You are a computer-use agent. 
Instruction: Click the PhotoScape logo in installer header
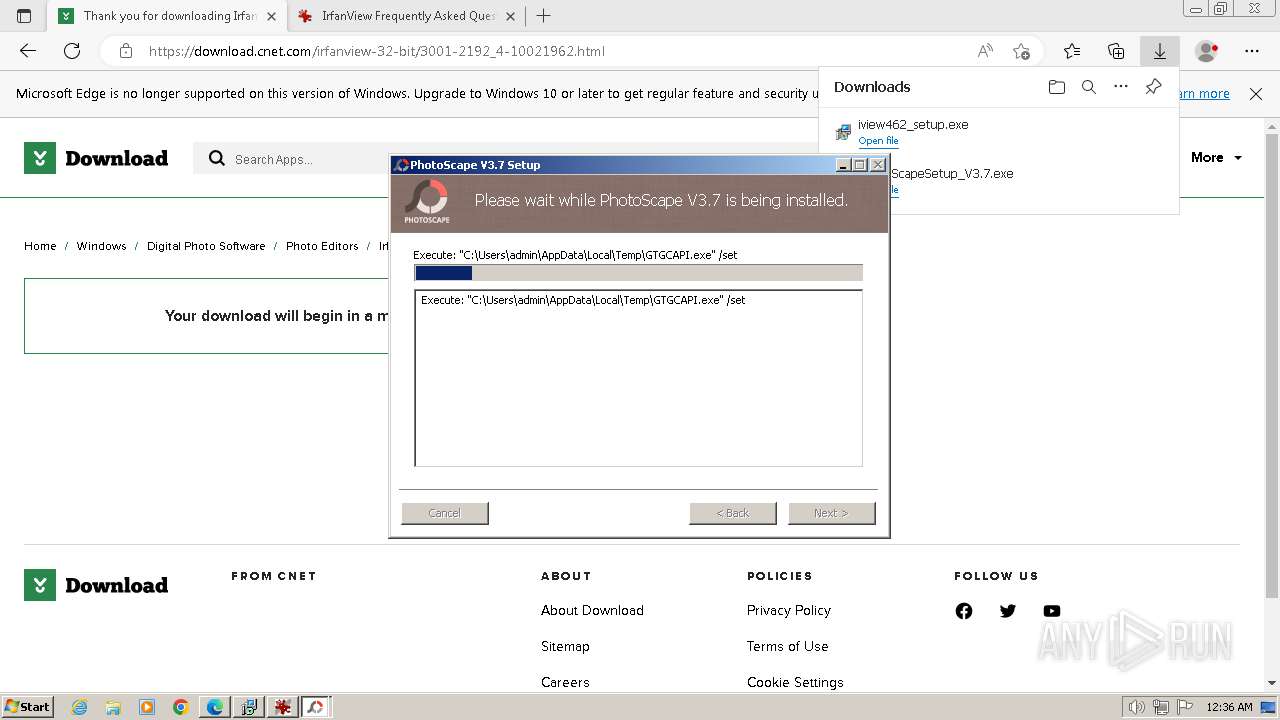pos(427,201)
